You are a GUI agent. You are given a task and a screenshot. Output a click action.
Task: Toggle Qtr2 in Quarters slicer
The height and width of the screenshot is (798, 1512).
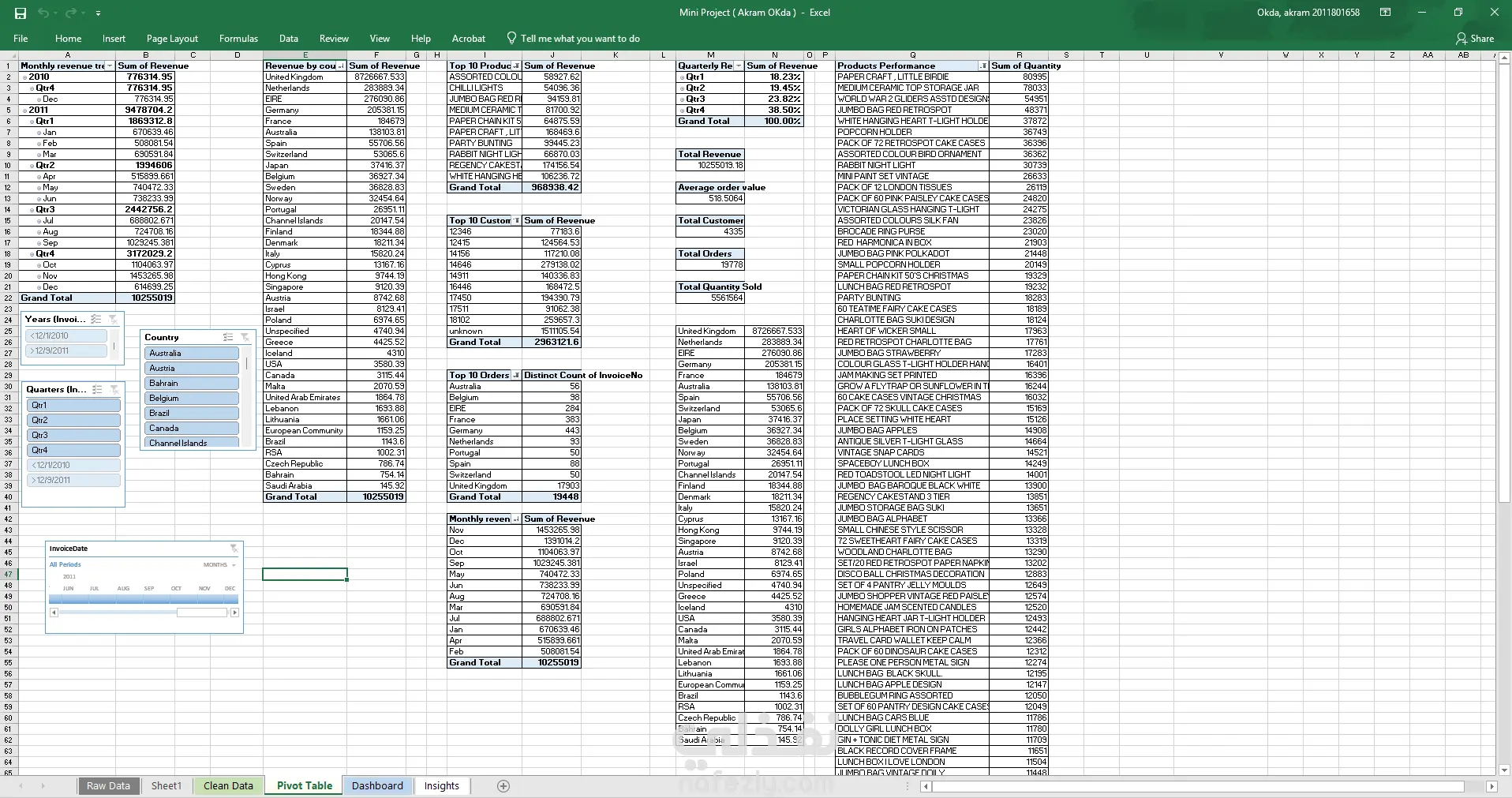click(73, 420)
